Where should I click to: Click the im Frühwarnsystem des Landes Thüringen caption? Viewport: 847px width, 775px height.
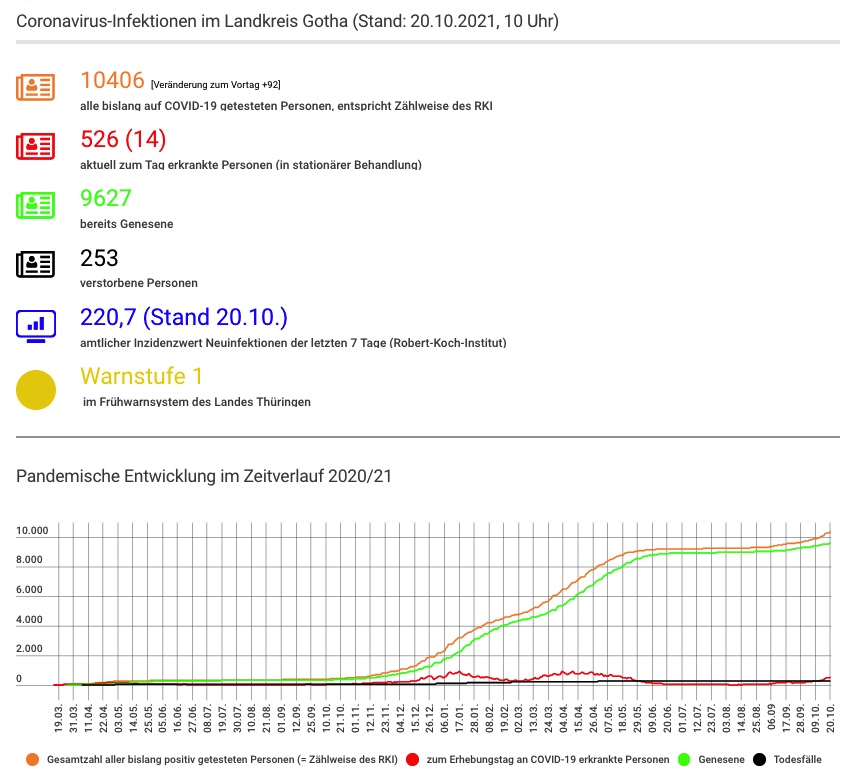point(197,402)
